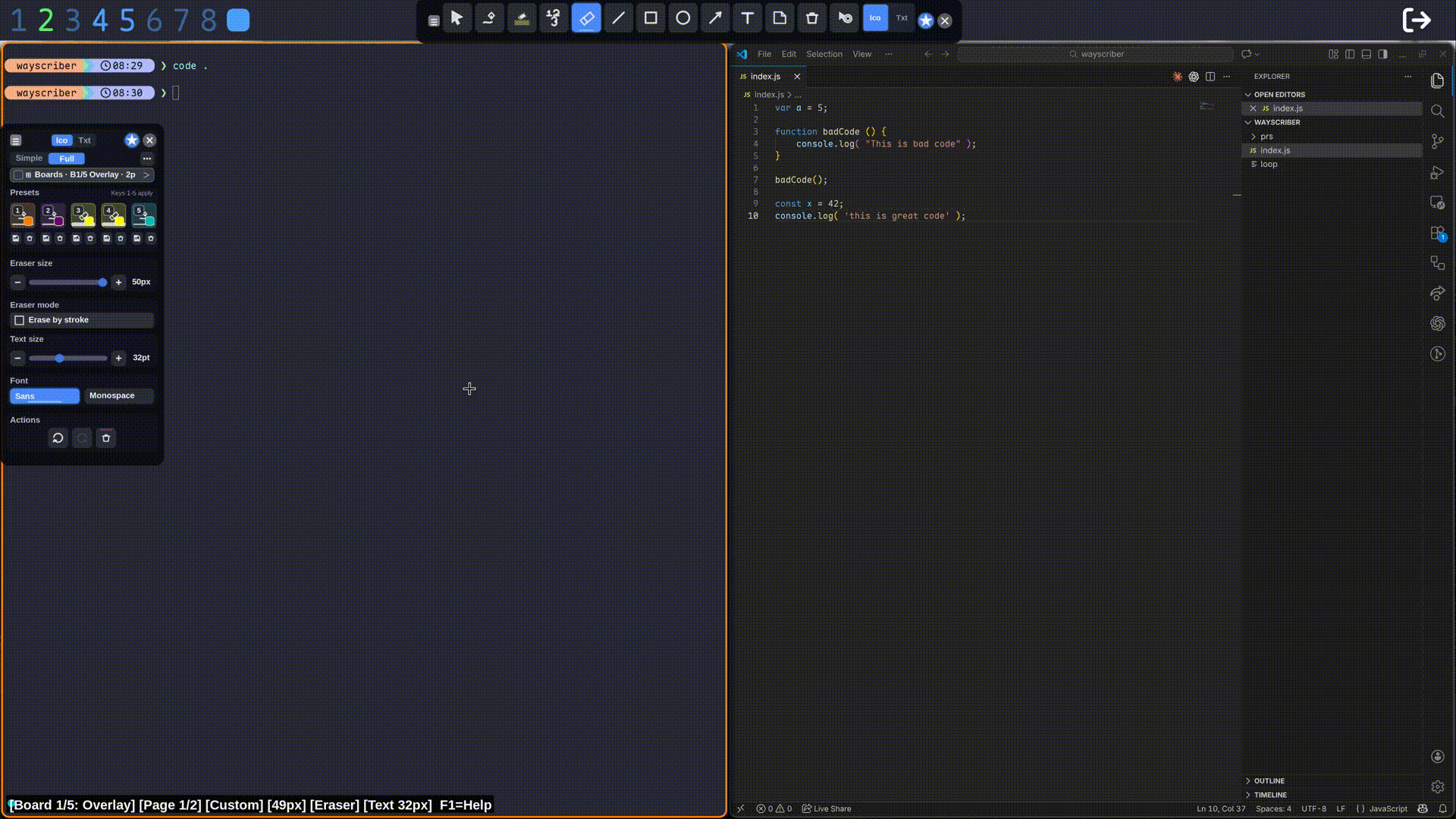1456x819 pixels.
Task: Choose the Monospace font button
Action: coord(118,396)
